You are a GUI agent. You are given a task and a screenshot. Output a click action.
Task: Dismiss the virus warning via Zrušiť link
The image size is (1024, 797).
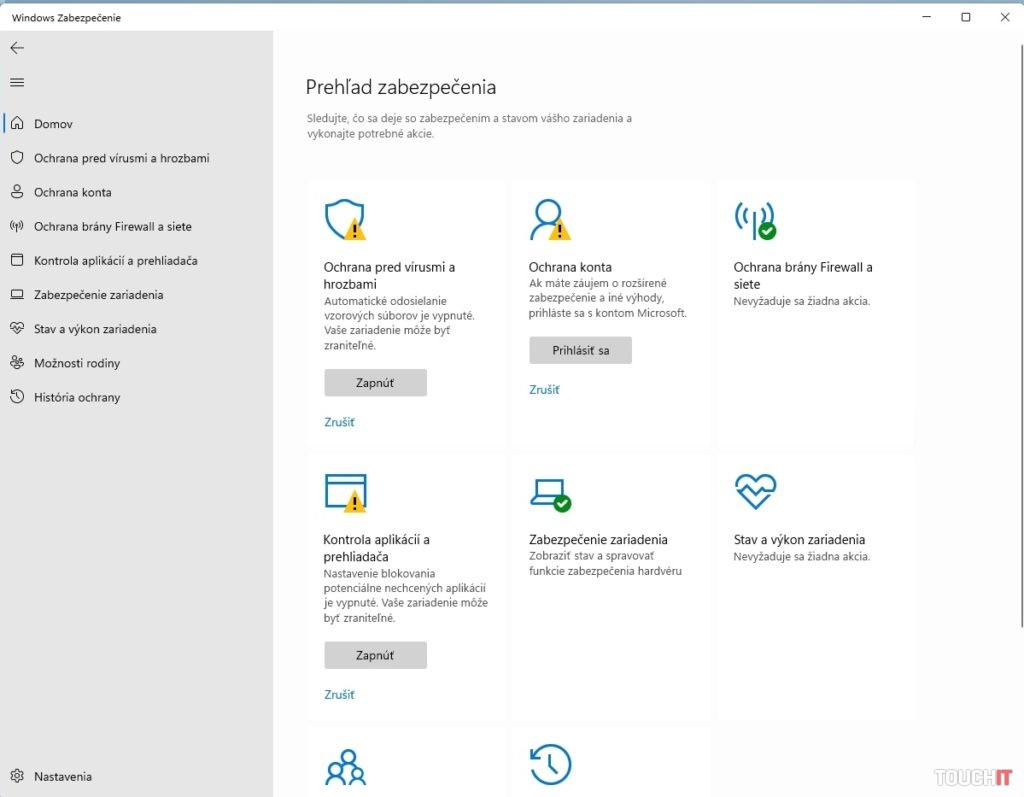click(x=338, y=421)
